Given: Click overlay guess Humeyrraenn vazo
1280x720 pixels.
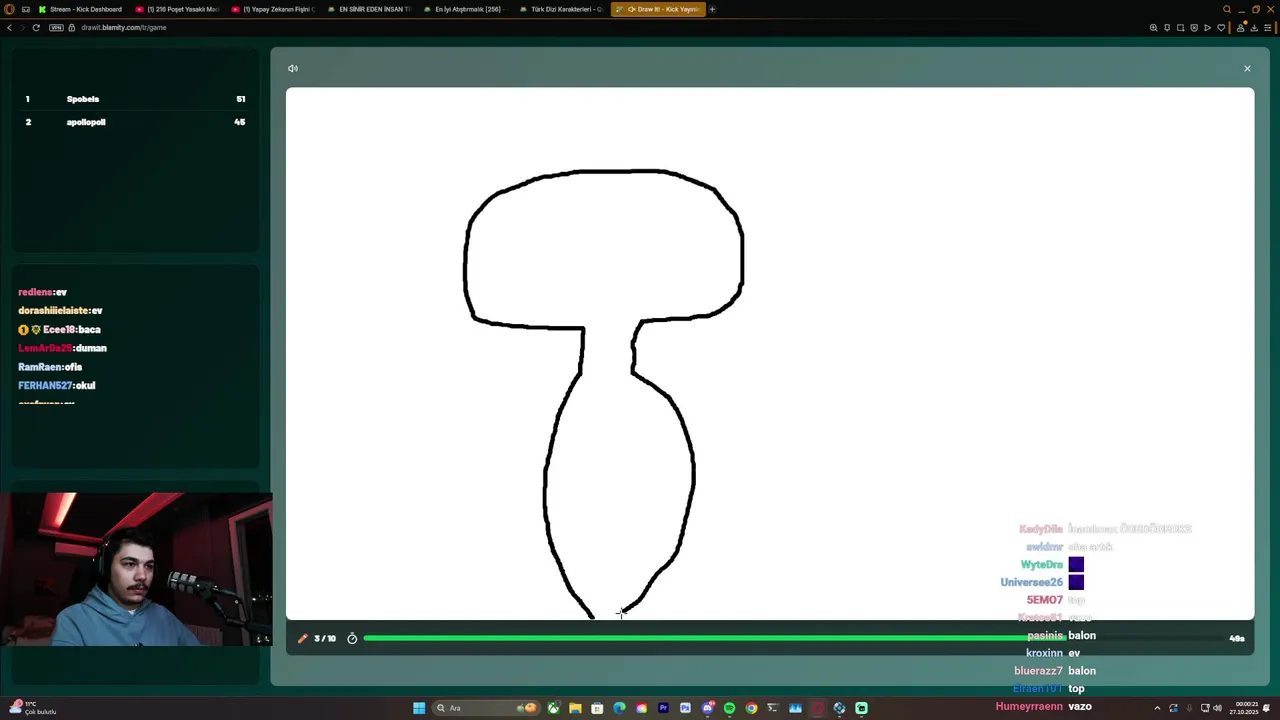Looking at the screenshot, I should [x=1043, y=707].
